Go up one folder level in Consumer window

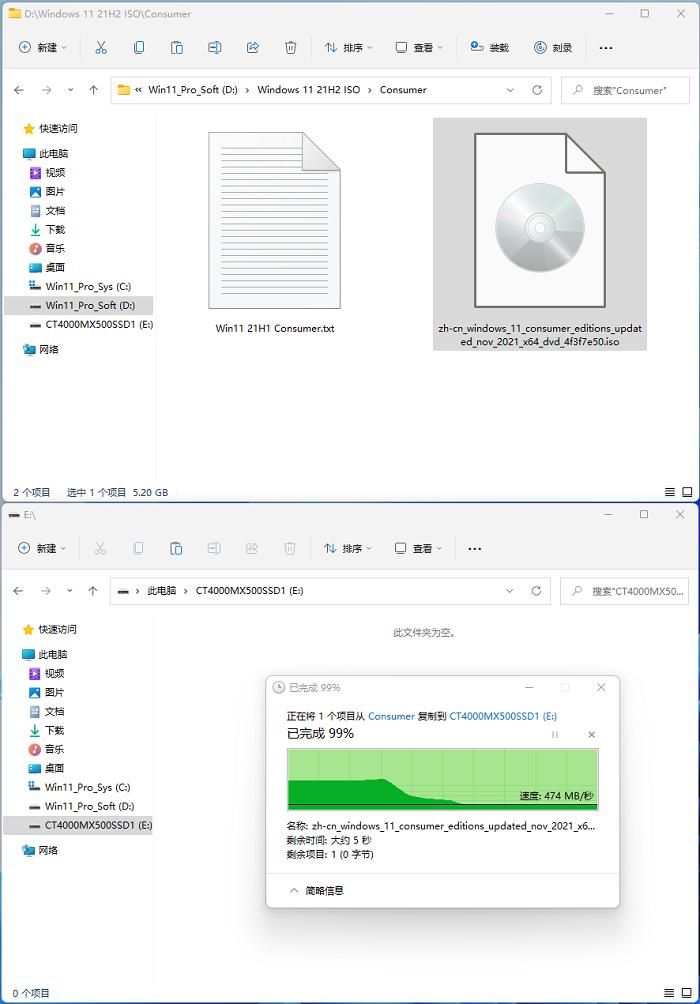click(x=94, y=90)
